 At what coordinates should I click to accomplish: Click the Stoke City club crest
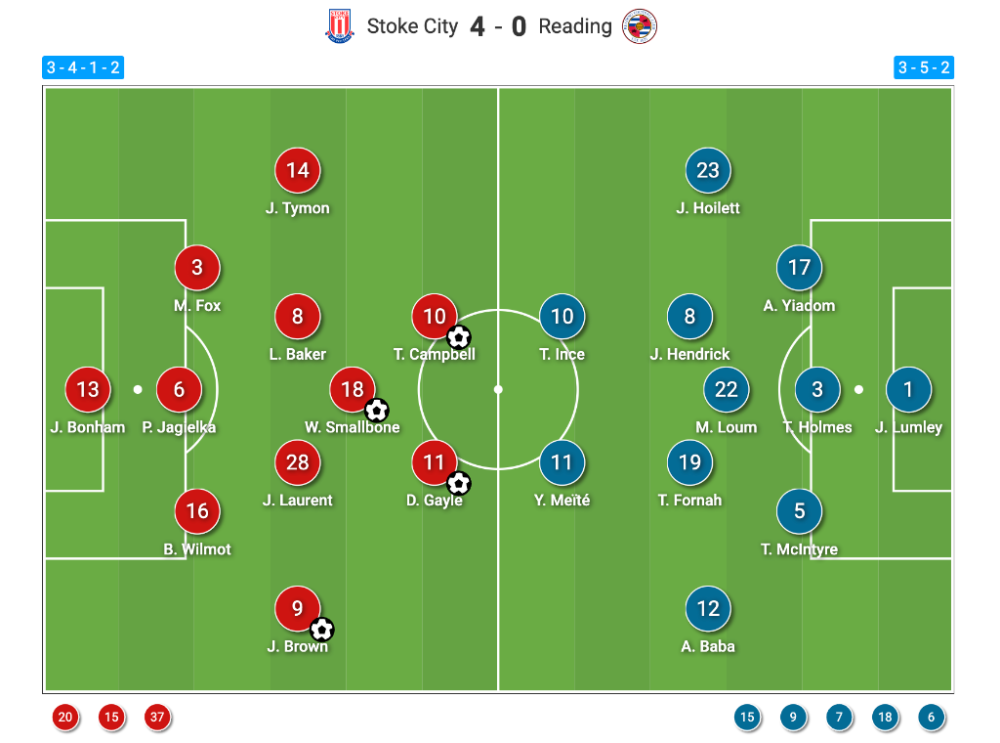click(x=340, y=26)
